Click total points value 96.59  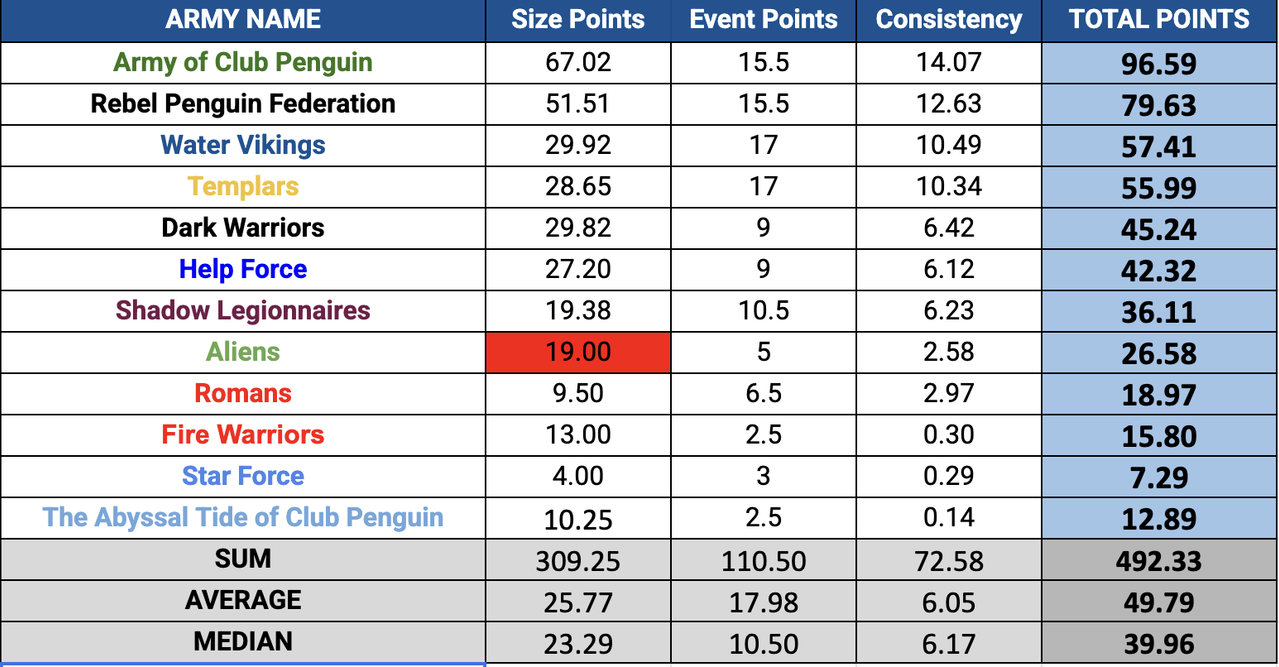1160,63
